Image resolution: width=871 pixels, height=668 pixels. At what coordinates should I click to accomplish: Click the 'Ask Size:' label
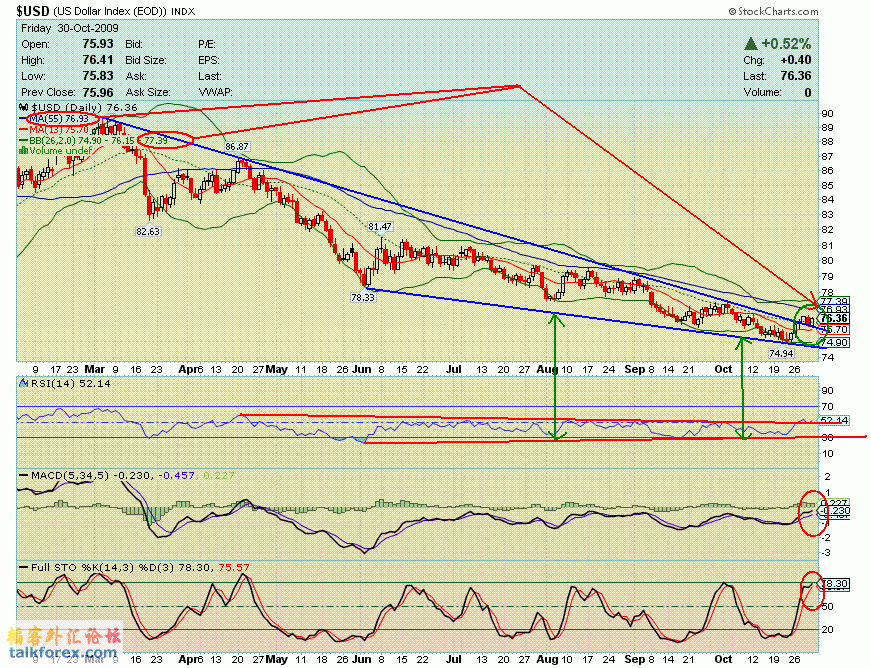pos(148,92)
